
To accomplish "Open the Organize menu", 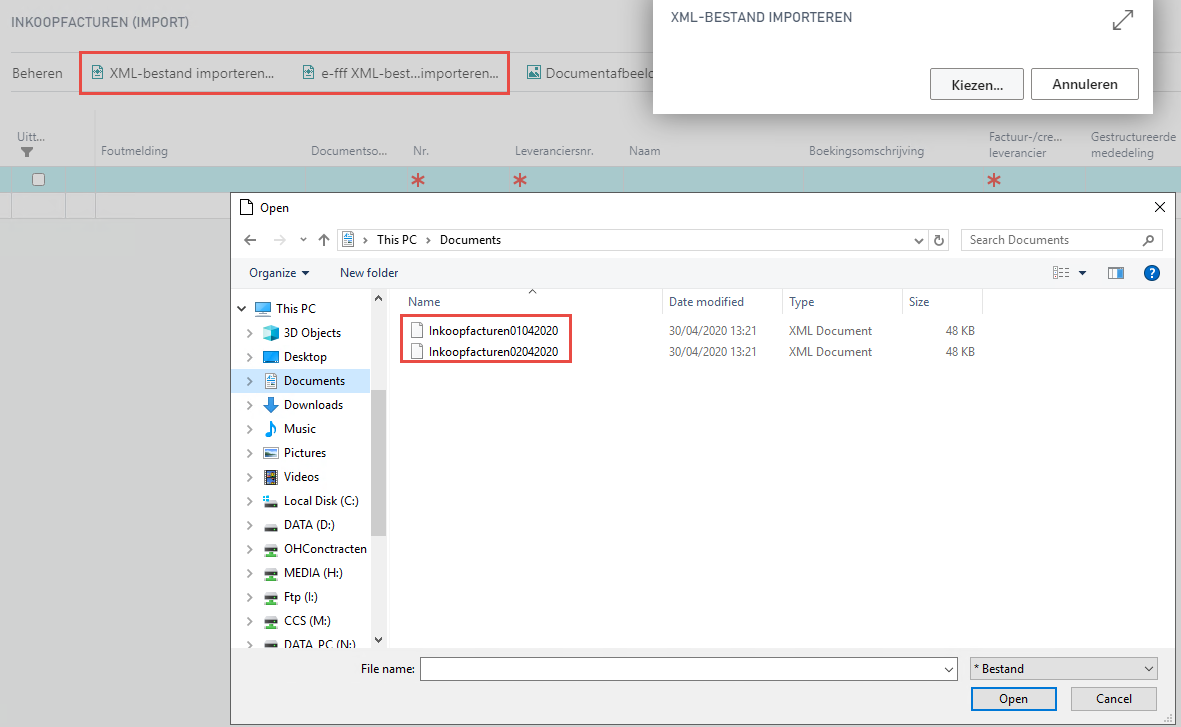I will point(277,272).
